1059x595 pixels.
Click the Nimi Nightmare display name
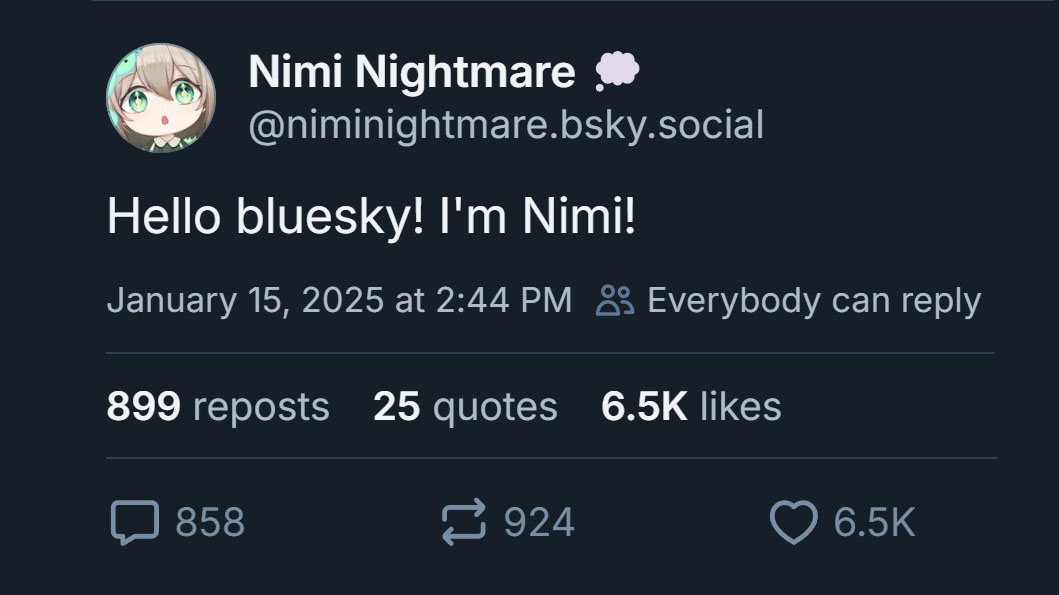pos(411,71)
